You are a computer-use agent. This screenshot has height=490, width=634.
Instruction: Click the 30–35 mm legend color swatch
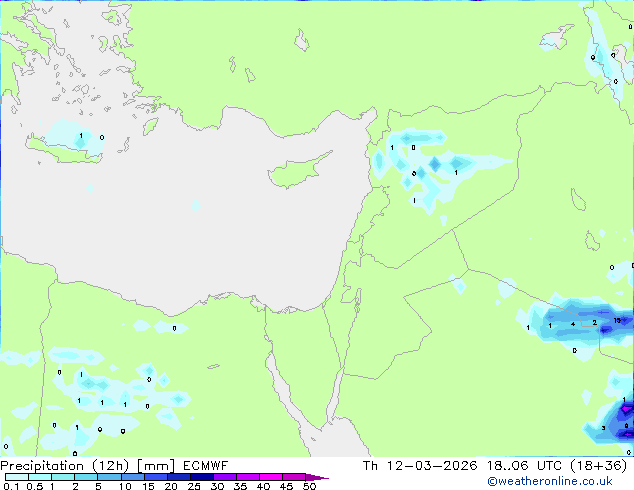(x=225, y=477)
